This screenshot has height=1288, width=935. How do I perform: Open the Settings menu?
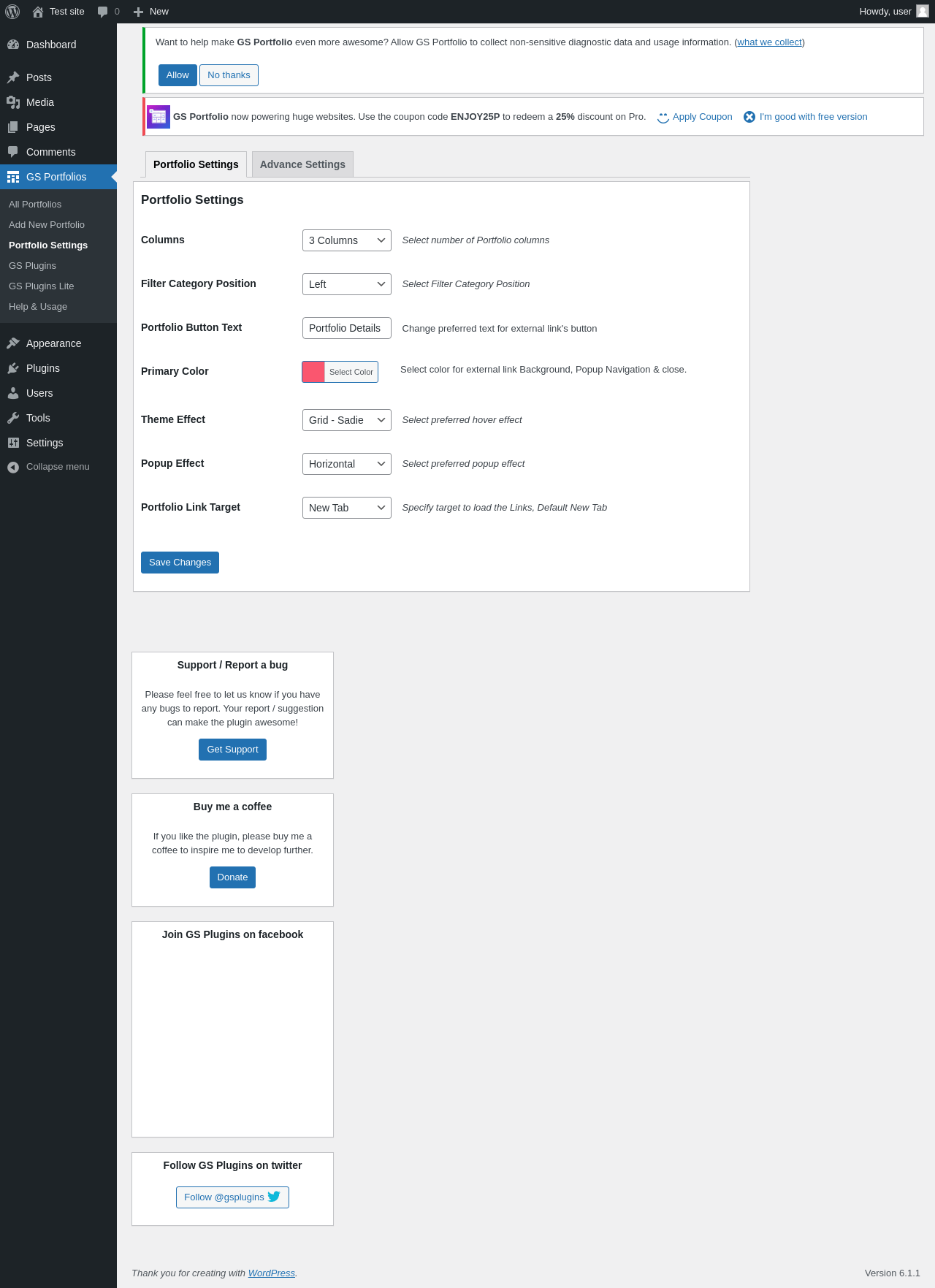pos(58,443)
